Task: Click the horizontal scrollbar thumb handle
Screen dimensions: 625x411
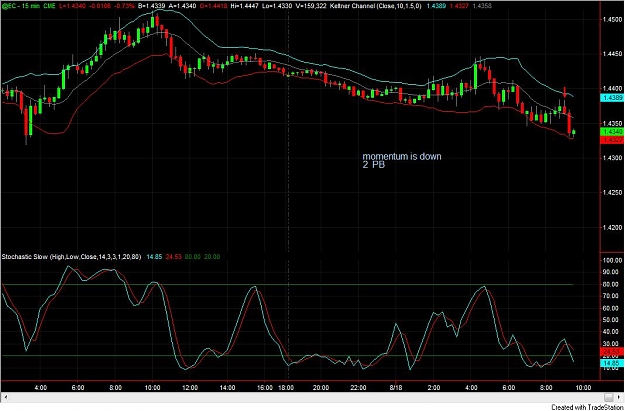Action: [608, 397]
